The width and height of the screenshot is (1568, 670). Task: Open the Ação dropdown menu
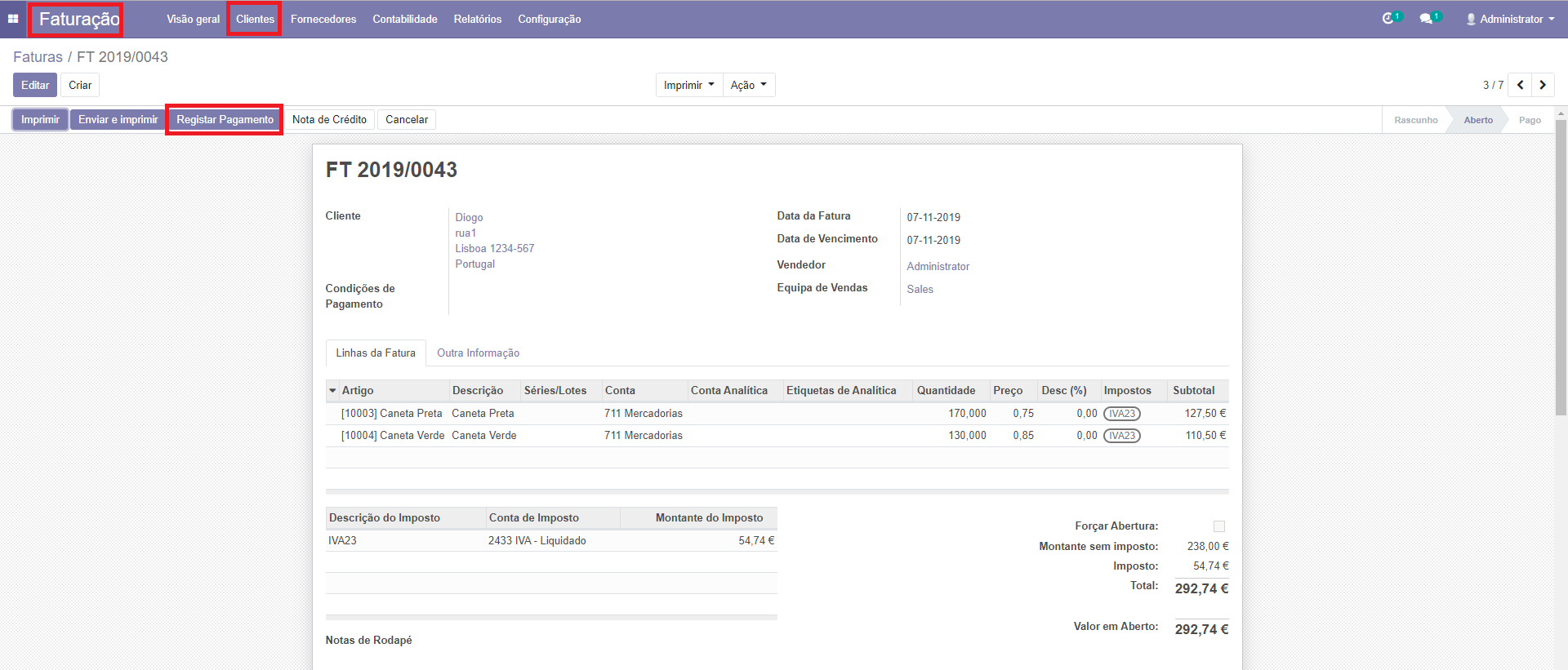pyautogui.click(x=748, y=85)
